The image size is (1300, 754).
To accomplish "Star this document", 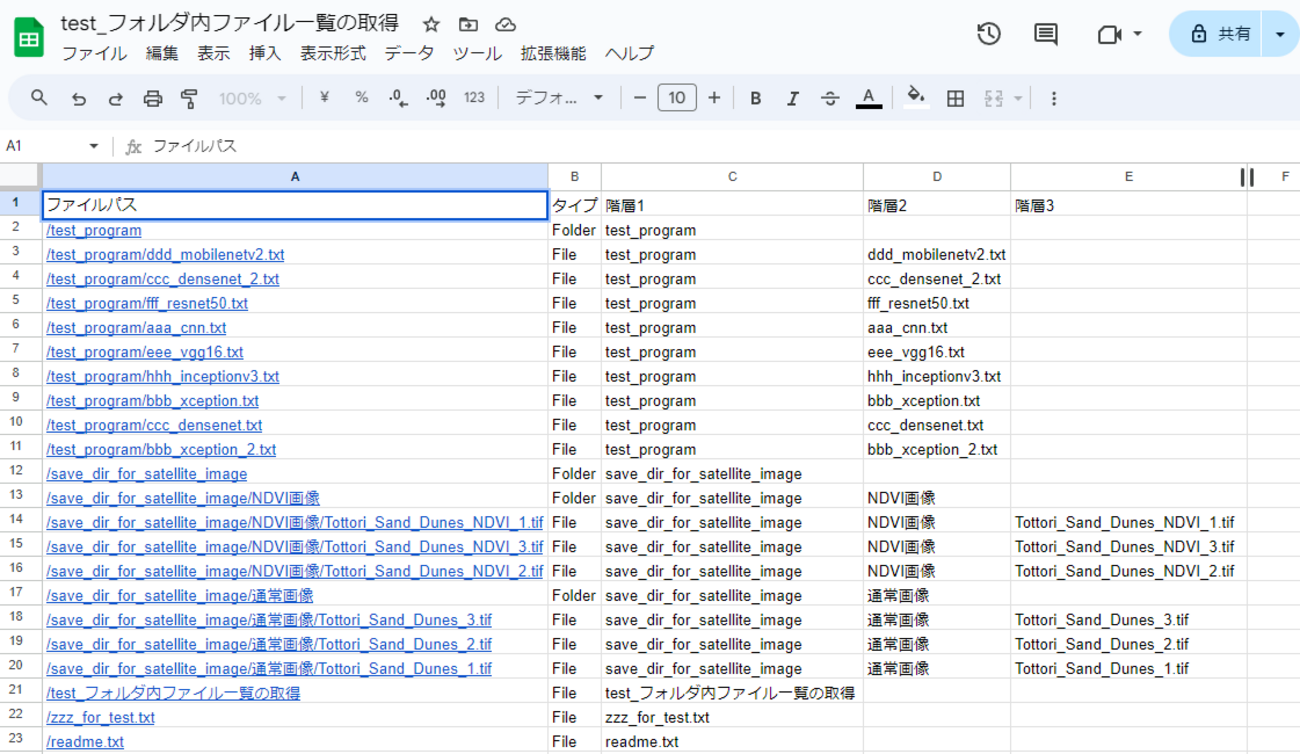I will pos(431,24).
